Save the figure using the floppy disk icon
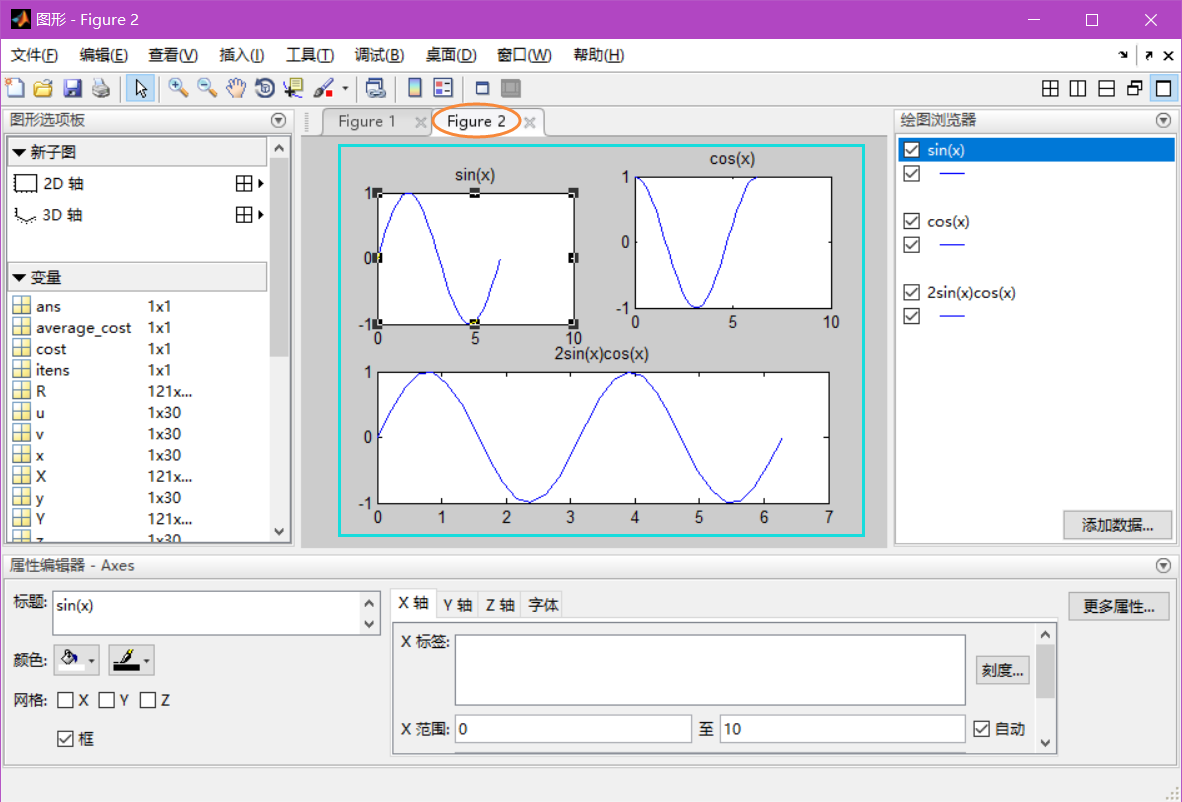Screen dimensions: 1182x802 coord(72,88)
